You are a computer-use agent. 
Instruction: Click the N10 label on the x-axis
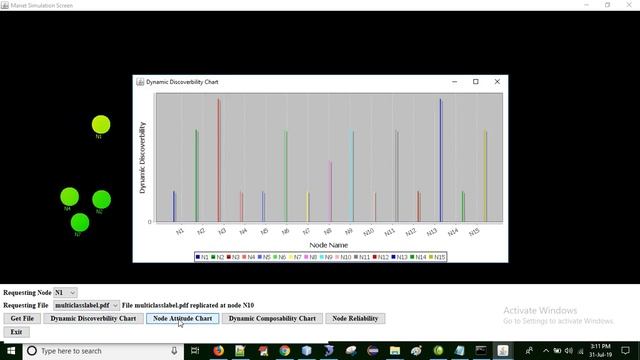click(369, 232)
